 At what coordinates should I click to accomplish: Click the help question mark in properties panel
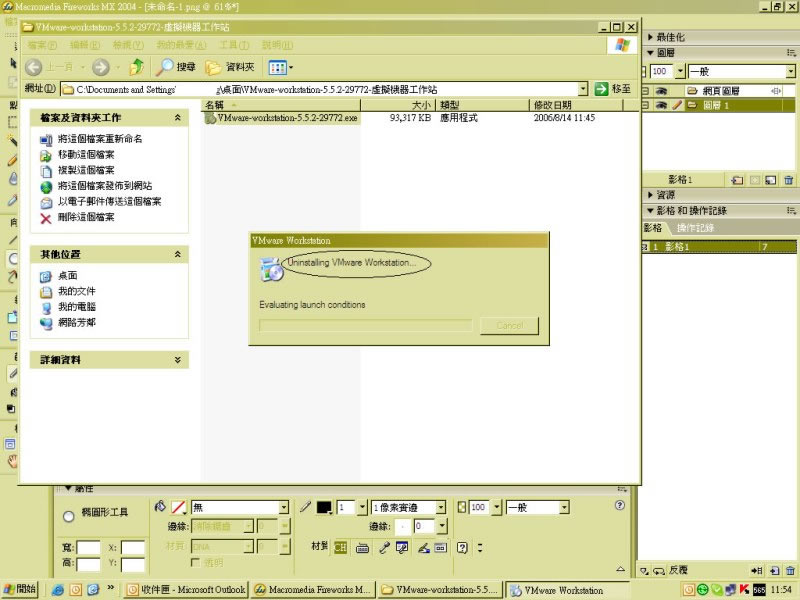[619, 505]
